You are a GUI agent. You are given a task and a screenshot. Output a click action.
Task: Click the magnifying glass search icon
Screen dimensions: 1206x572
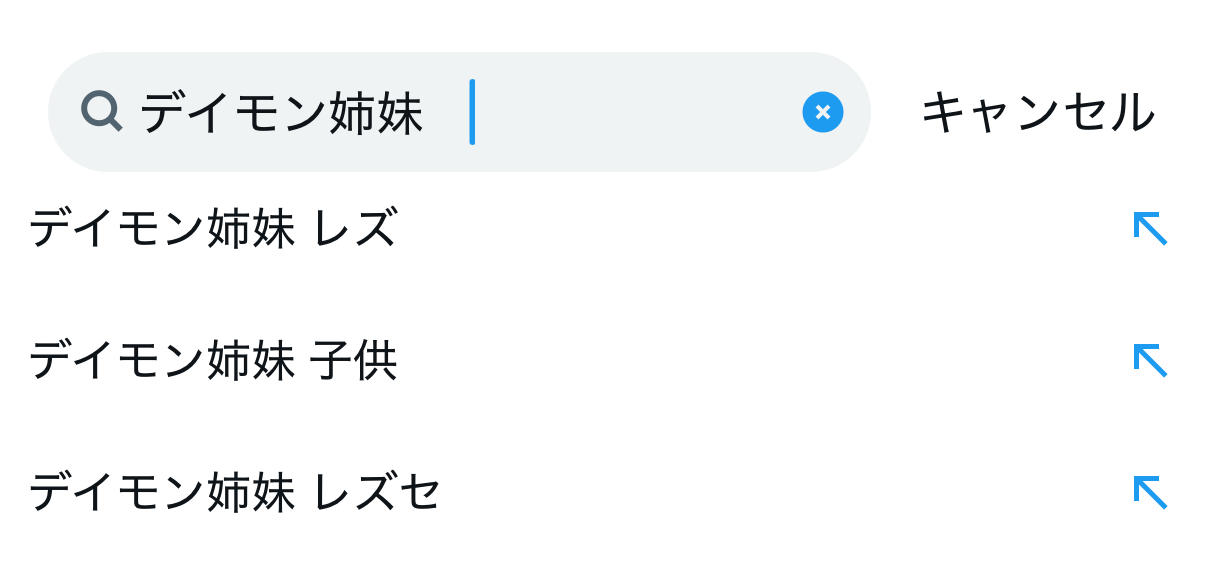pyautogui.click(x=101, y=111)
